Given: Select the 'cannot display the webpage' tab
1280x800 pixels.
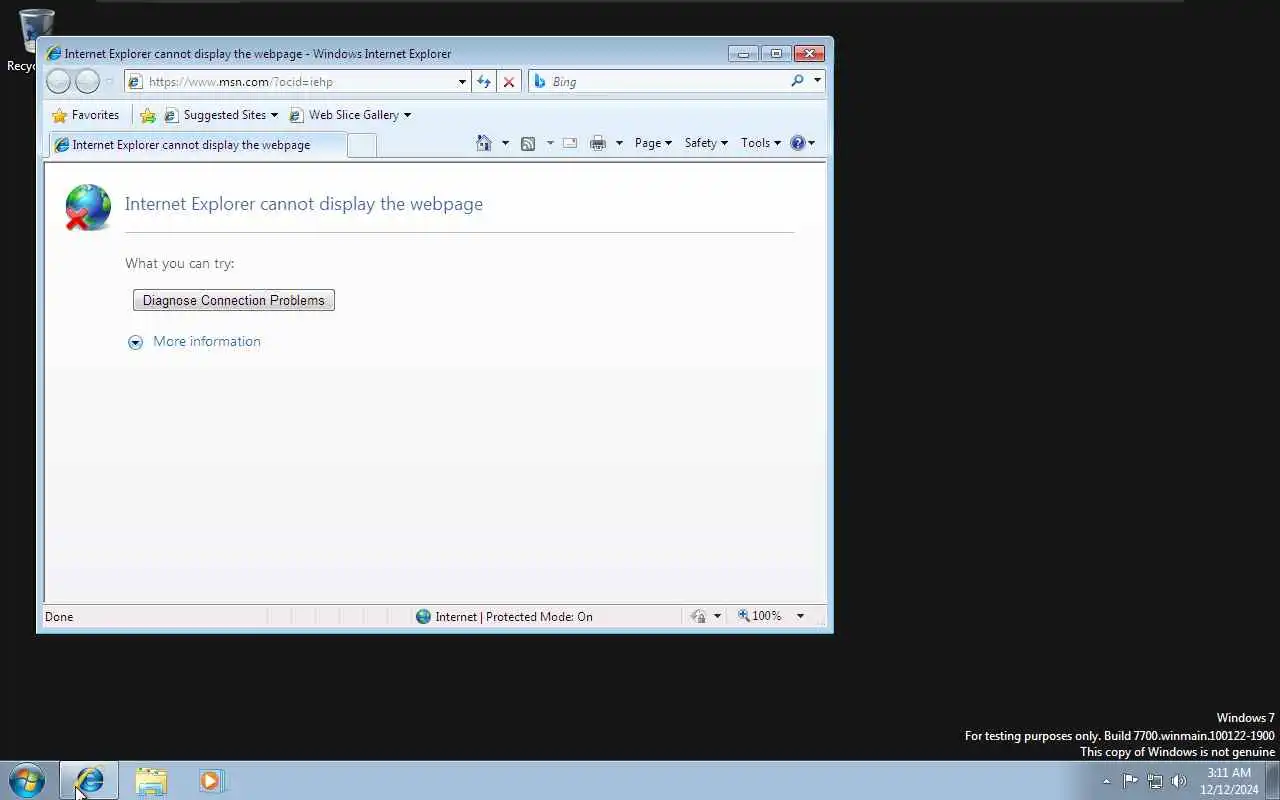Looking at the screenshot, I should [197, 145].
